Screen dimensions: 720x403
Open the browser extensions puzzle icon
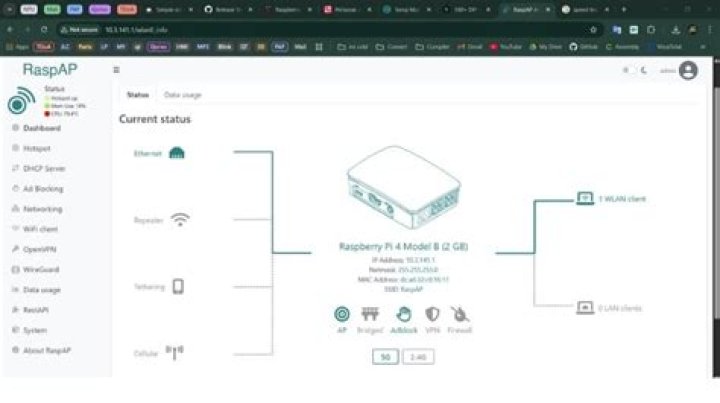tap(651, 30)
